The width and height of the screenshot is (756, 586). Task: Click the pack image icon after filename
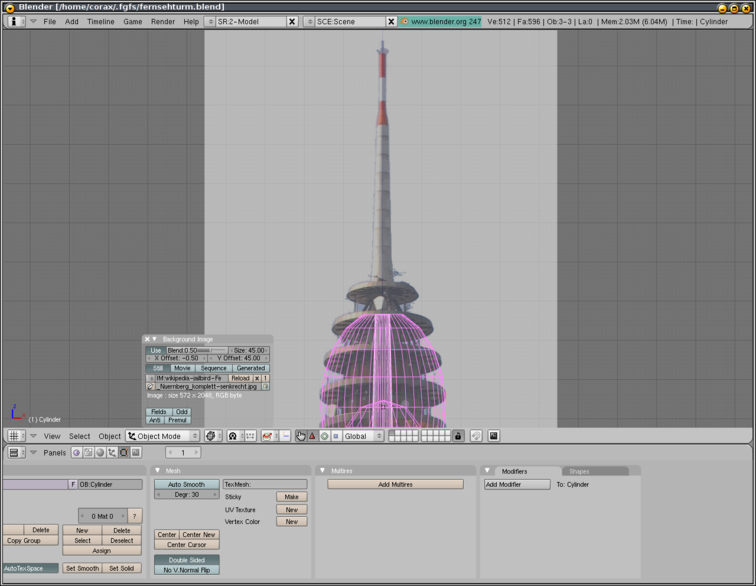pyautogui.click(x=266, y=386)
